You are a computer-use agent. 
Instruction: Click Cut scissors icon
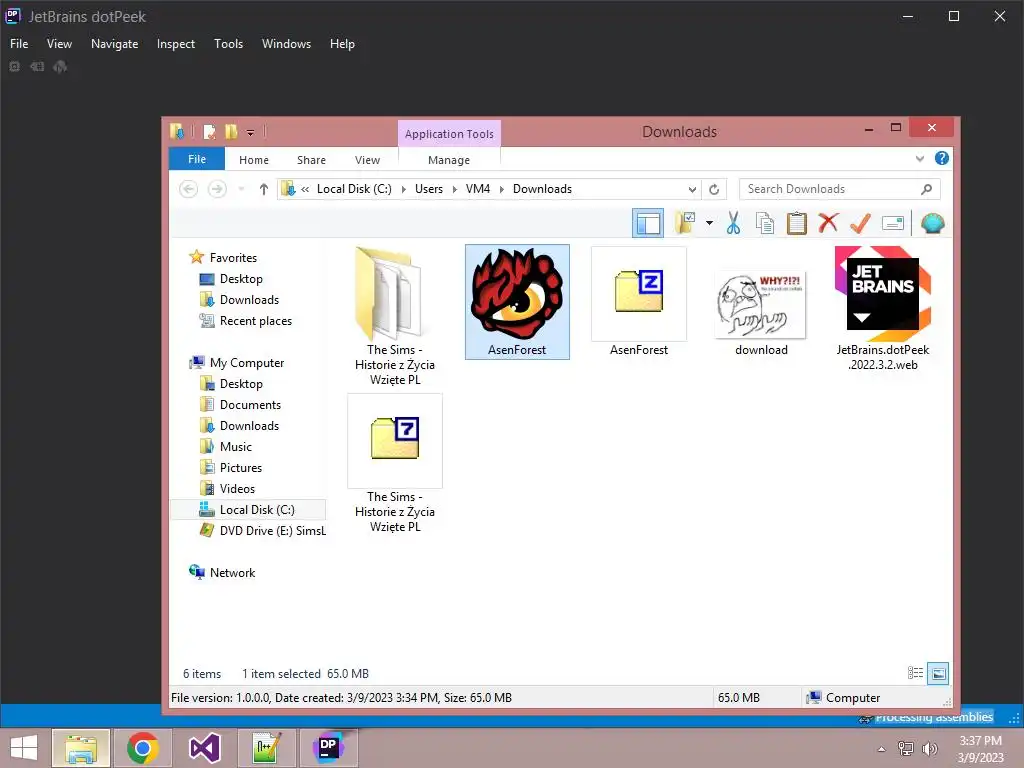733,223
